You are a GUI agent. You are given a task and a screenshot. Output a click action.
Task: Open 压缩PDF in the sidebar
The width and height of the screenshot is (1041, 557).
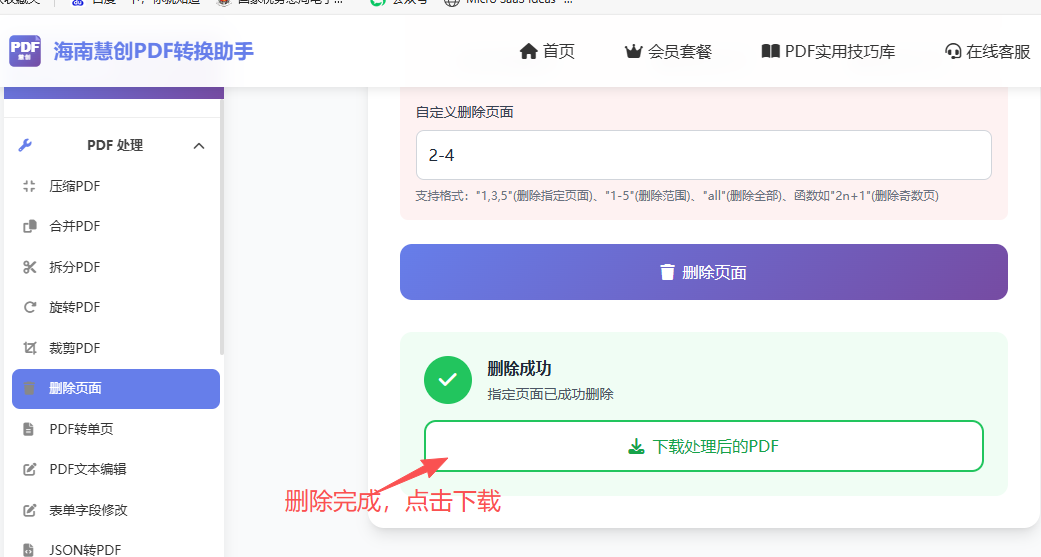click(x=74, y=187)
